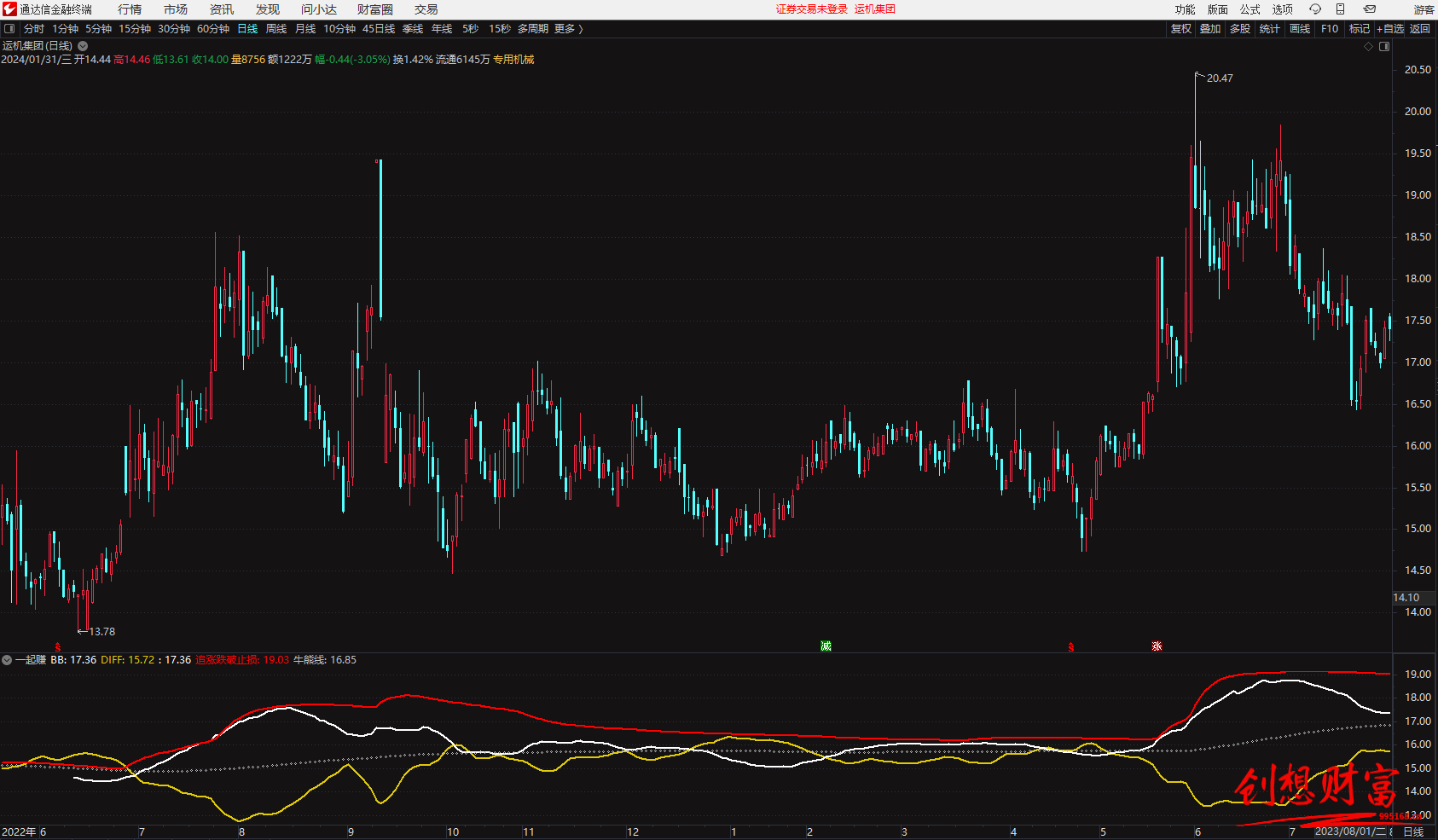1438x840 pixels.
Task: Open the 发现 menu
Action: [268, 9]
